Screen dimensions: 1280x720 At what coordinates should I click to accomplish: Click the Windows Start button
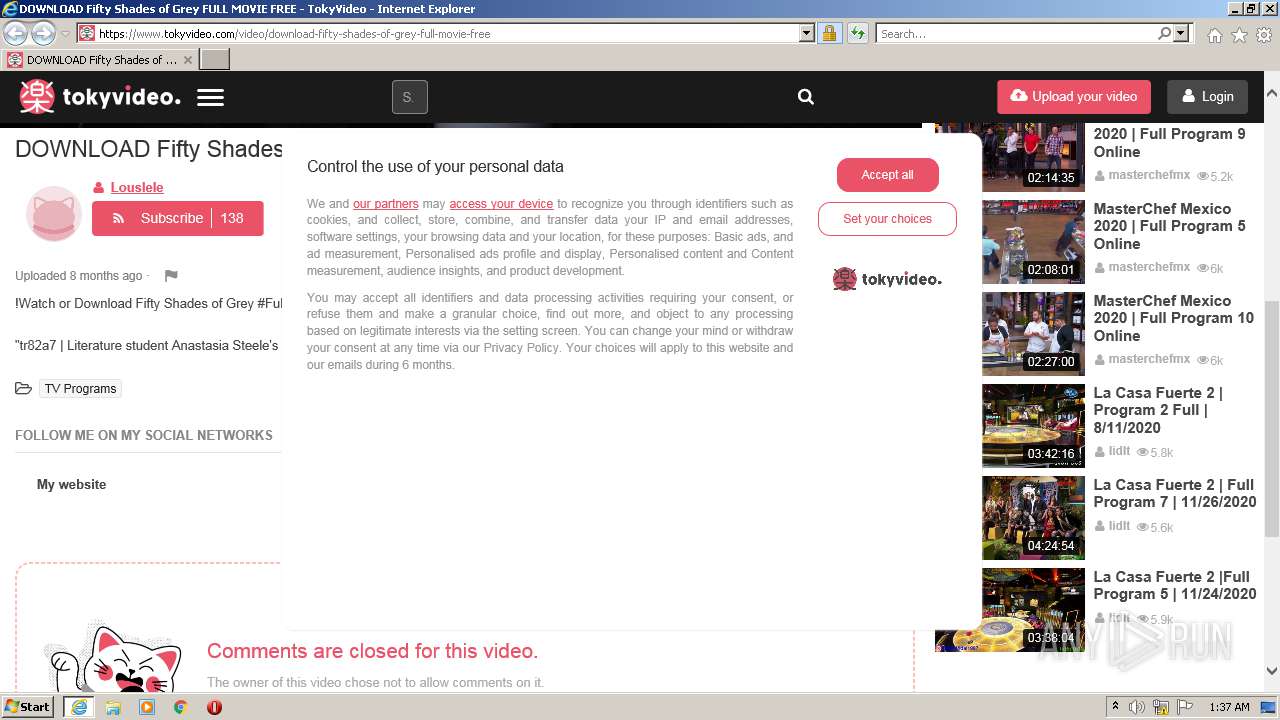click(x=28, y=706)
